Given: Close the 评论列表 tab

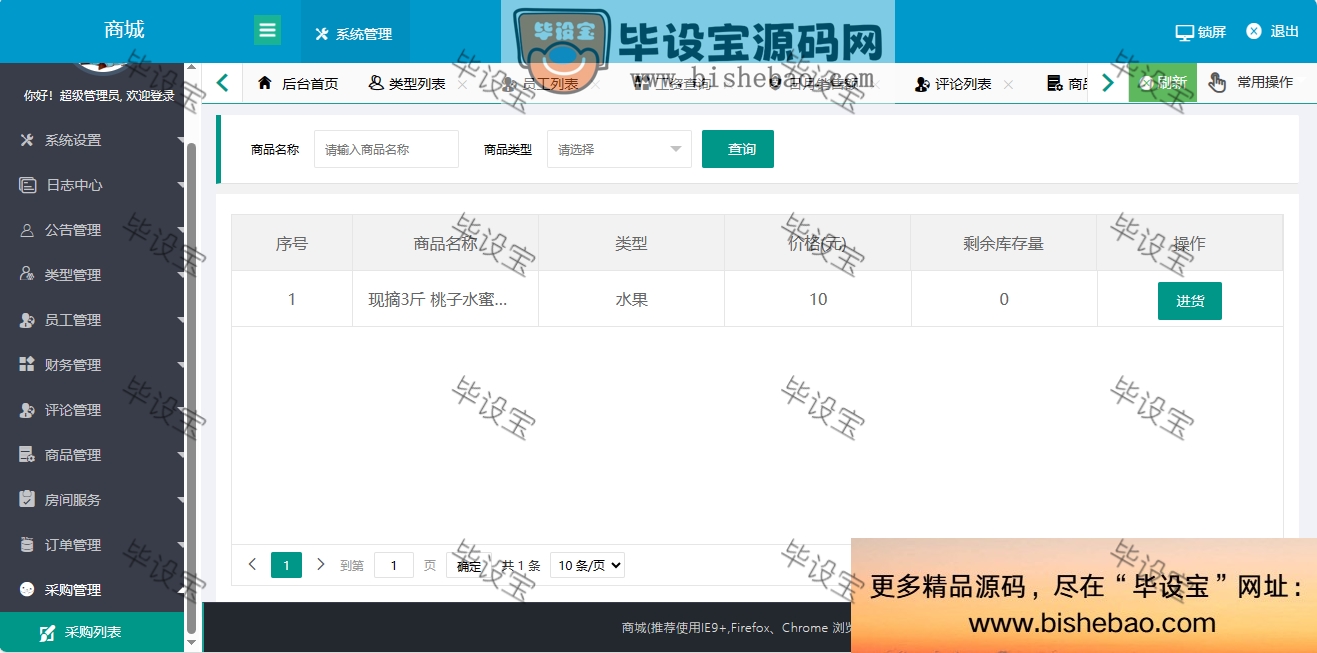Looking at the screenshot, I should click(x=1008, y=85).
